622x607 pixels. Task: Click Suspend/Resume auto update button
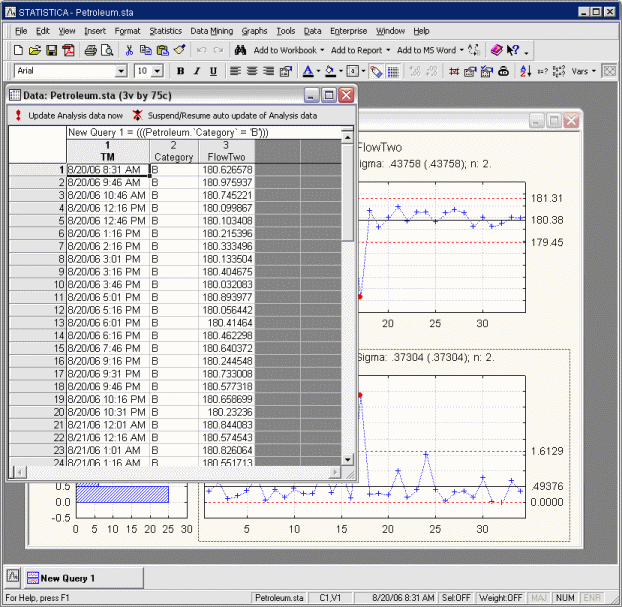[x=225, y=116]
